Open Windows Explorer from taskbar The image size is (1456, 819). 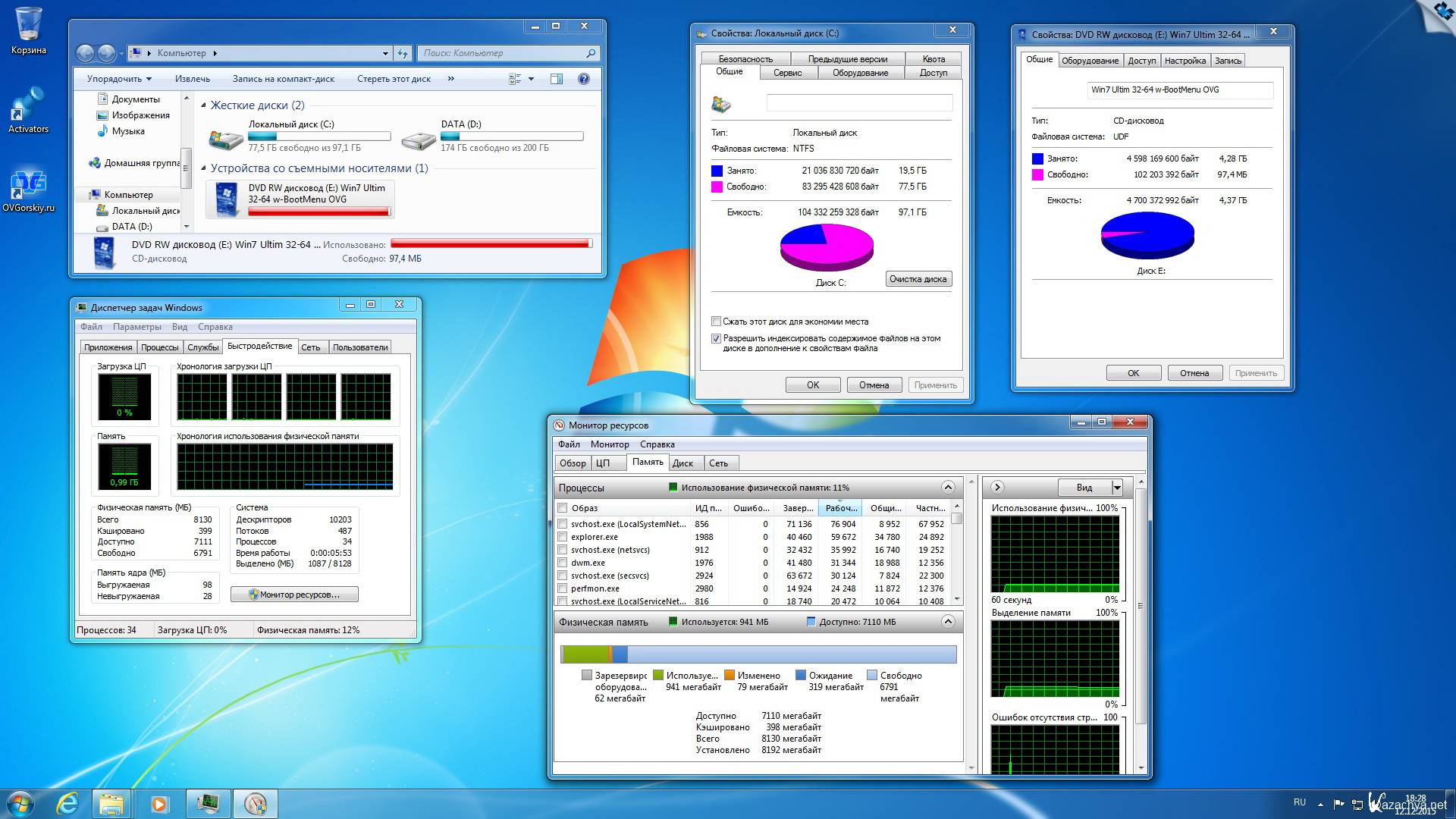point(111,804)
